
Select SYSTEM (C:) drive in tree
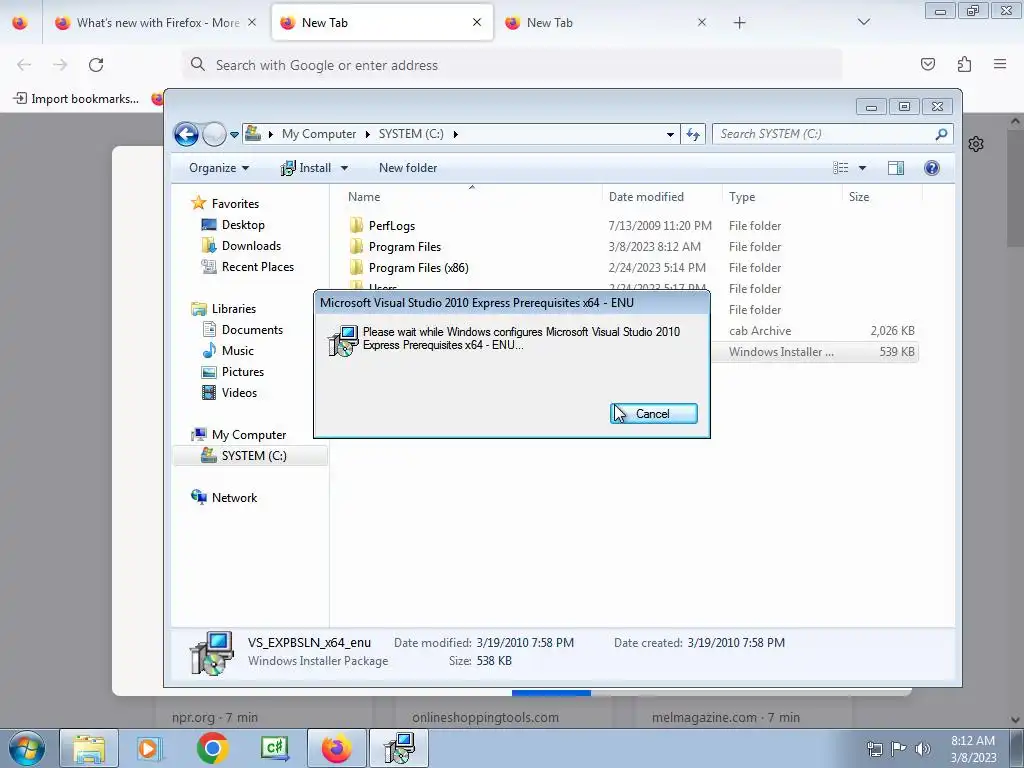(x=251, y=456)
